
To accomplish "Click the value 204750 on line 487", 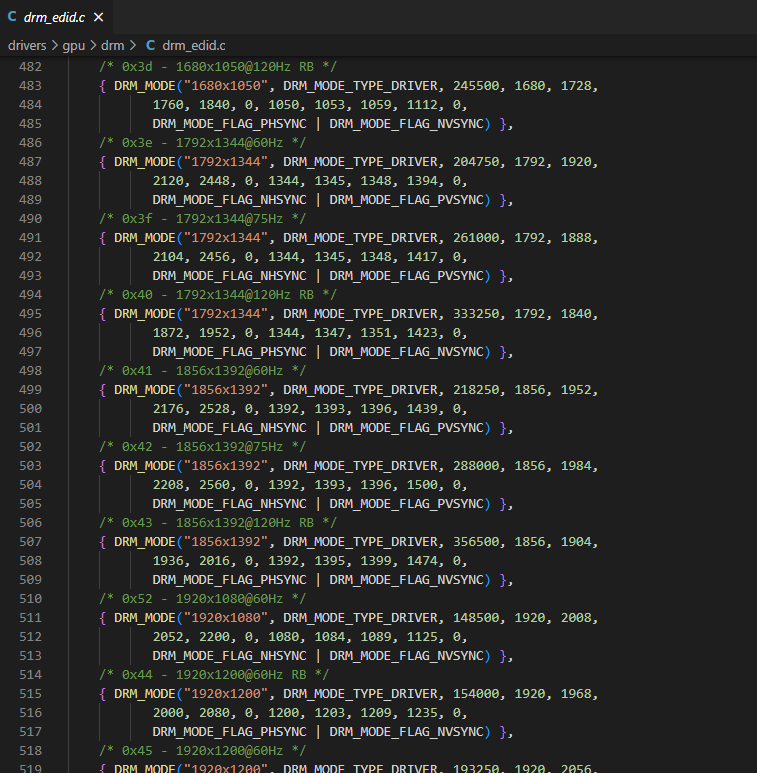I will pos(476,162).
